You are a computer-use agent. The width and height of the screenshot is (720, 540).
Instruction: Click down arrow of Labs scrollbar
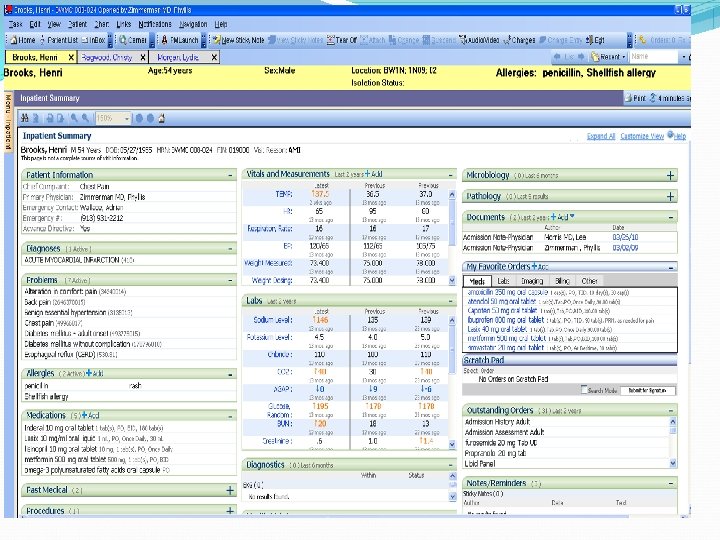click(x=452, y=444)
